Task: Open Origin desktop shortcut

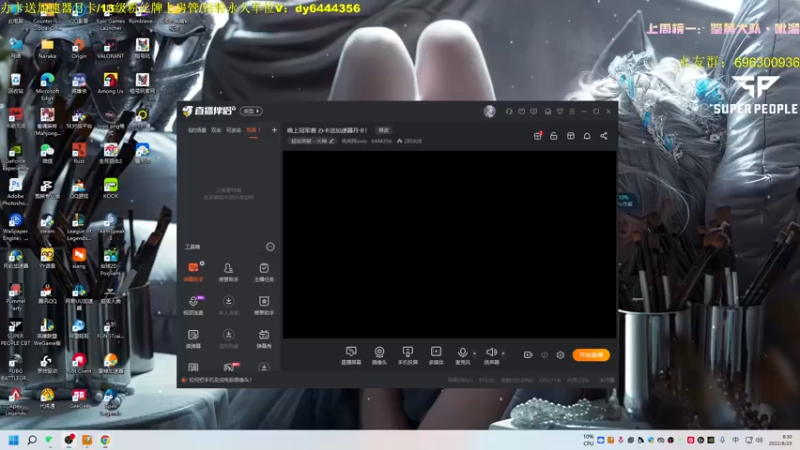Action: pyautogui.click(x=79, y=48)
